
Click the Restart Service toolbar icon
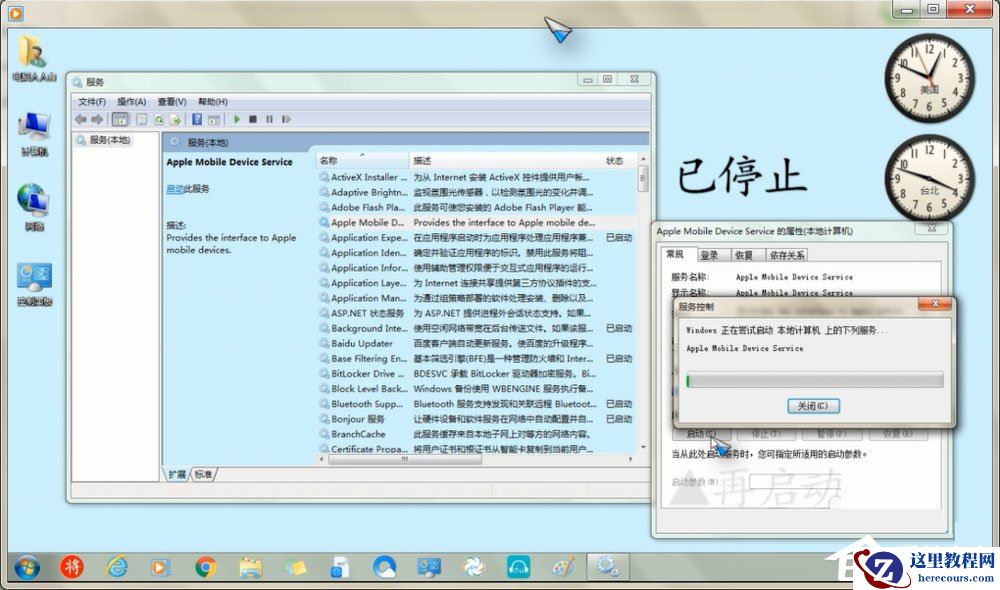click(286, 119)
